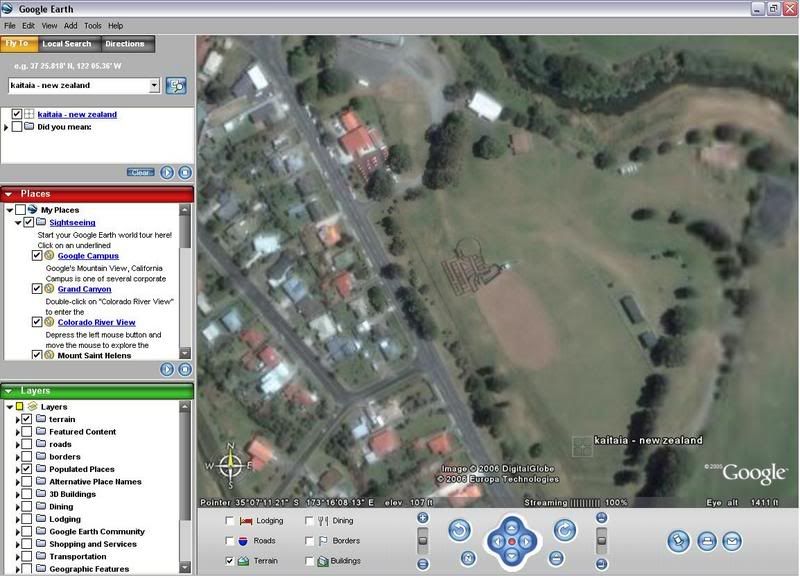Toggle the Dining checkbox in bottom toolbar
800x578 pixels.
(x=309, y=520)
